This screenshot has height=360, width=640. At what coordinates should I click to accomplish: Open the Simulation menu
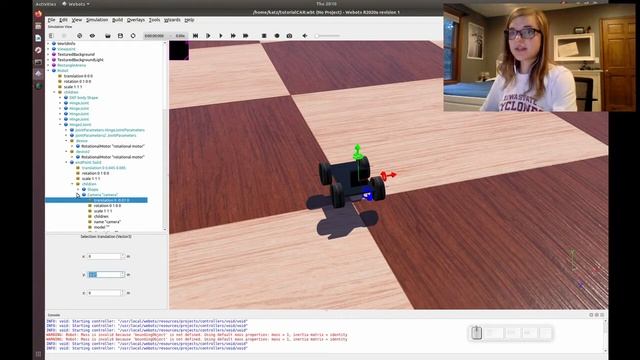(x=97, y=20)
